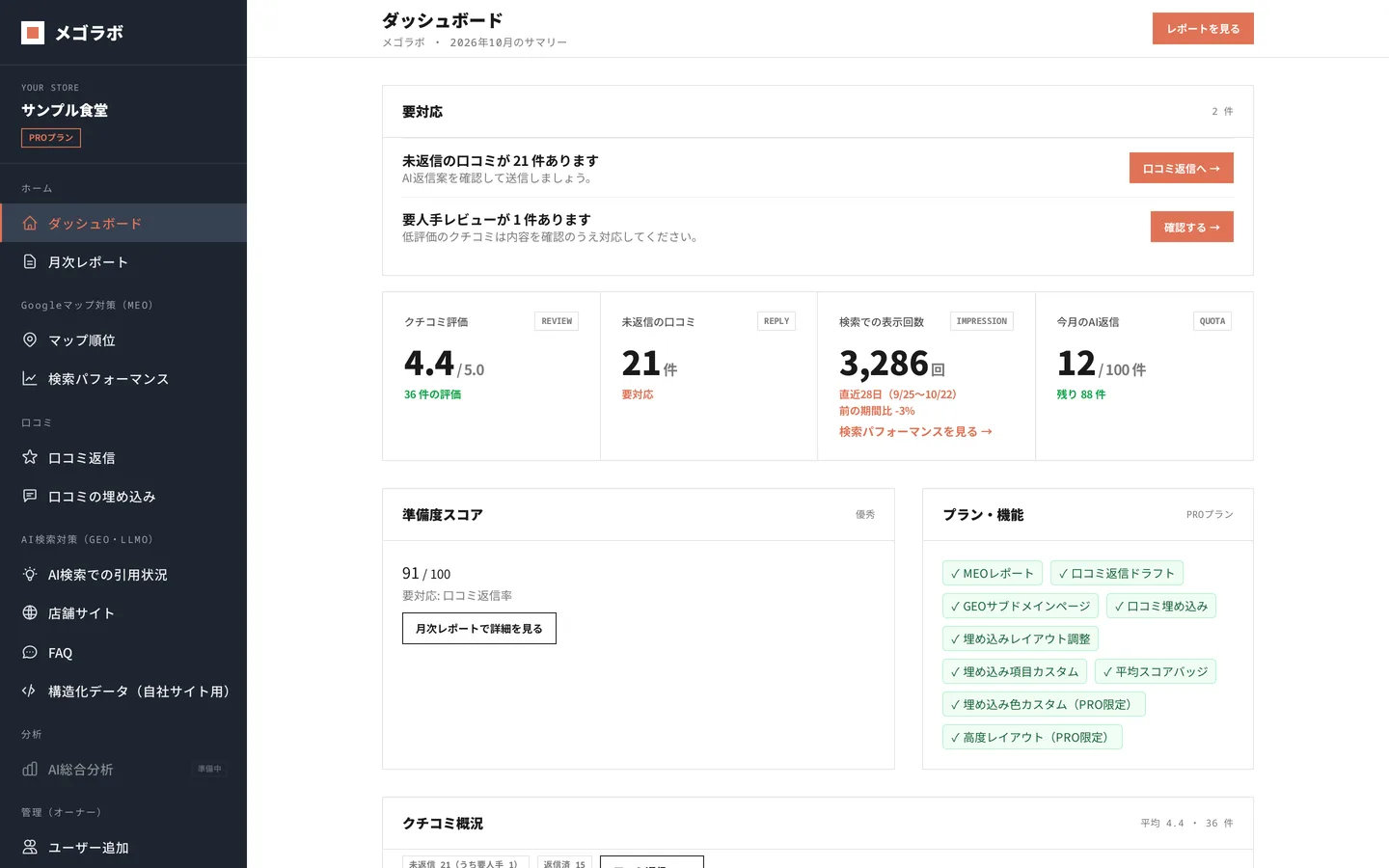Click the bar chart icon for AI総合分析
The width and height of the screenshot is (1389, 868).
(x=30, y=769)
